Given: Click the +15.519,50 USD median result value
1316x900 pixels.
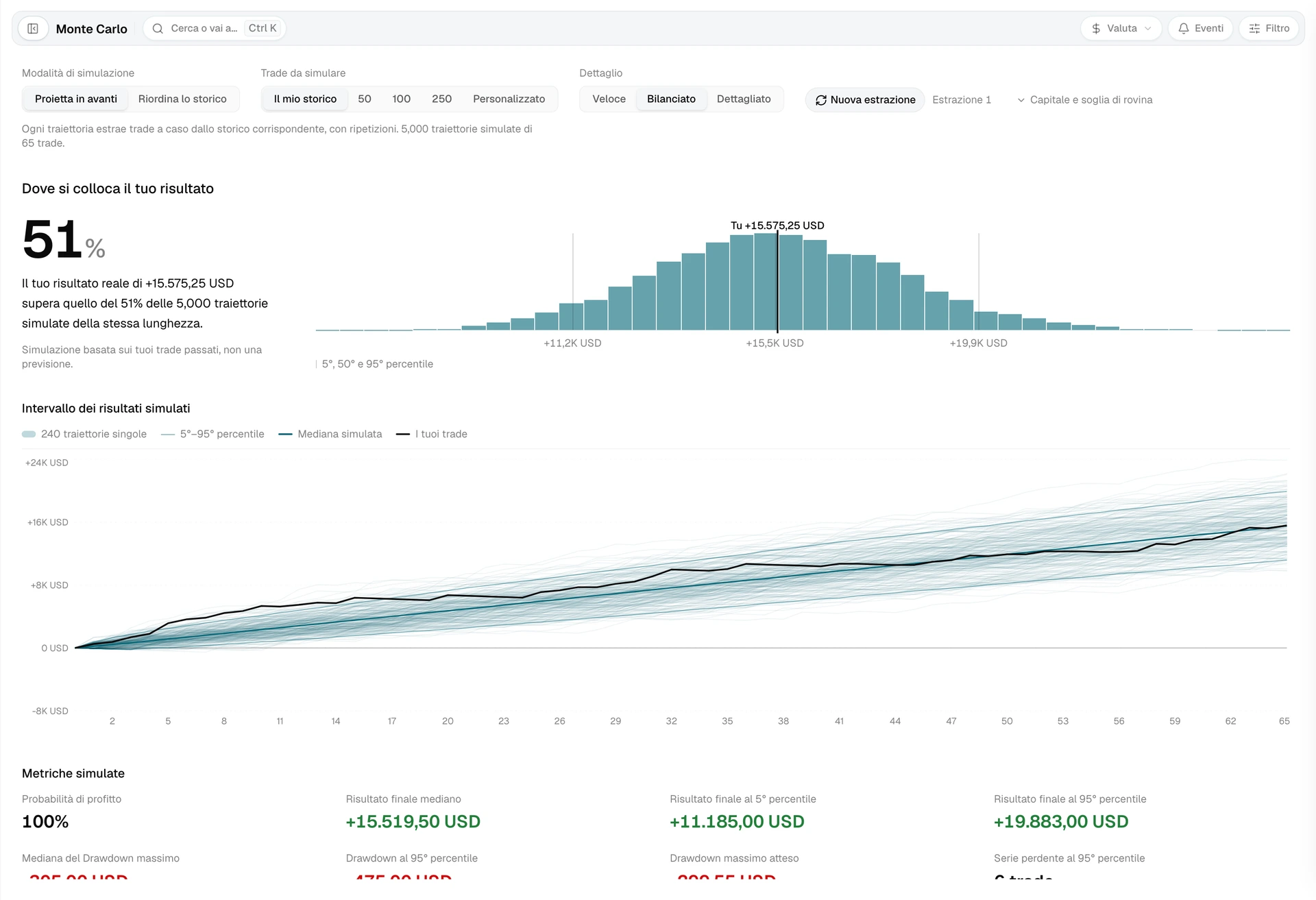Looking at the screenshot, I should pos(413,822).
